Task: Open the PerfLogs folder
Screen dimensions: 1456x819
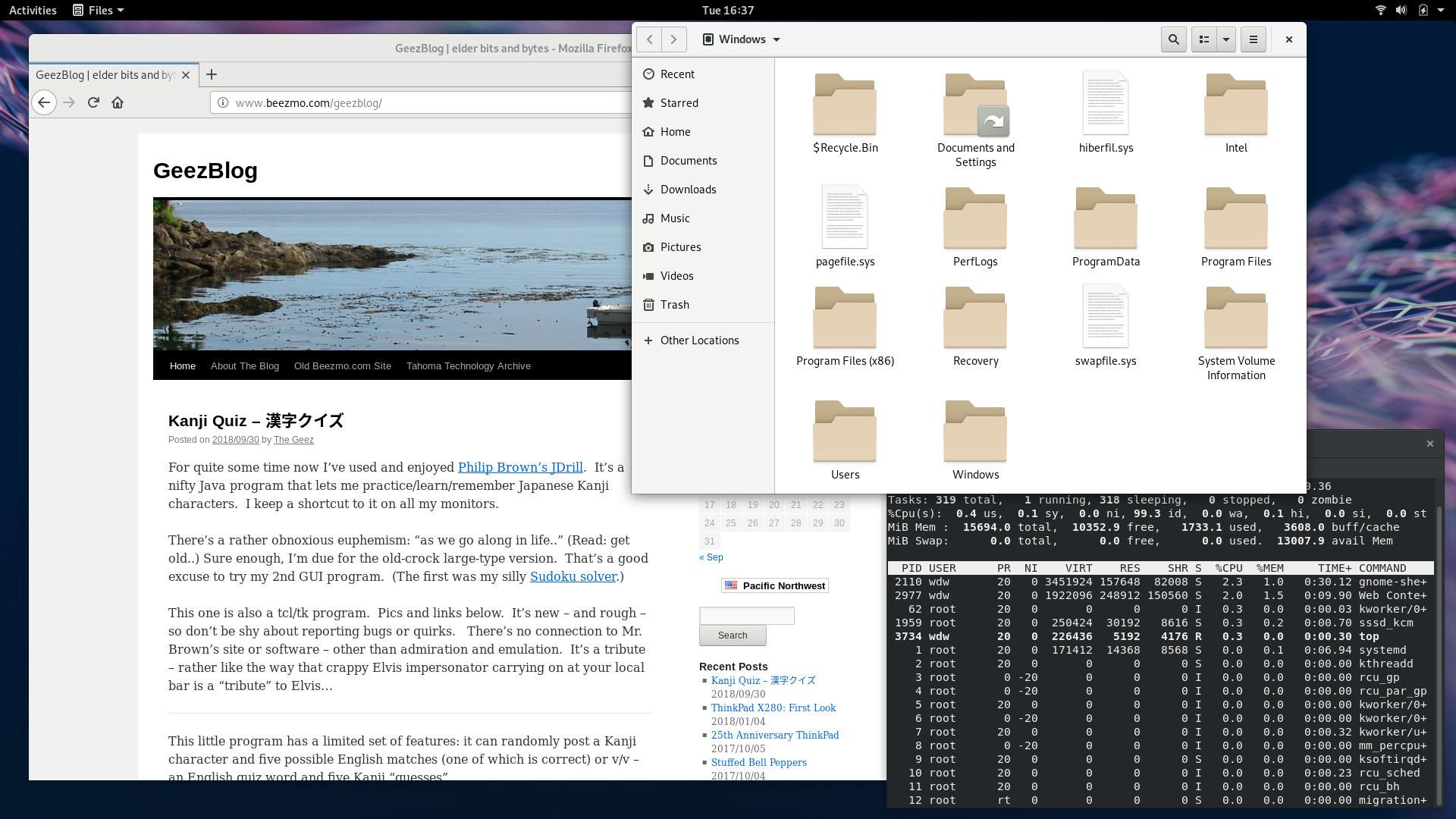Action: click(975, 227)
